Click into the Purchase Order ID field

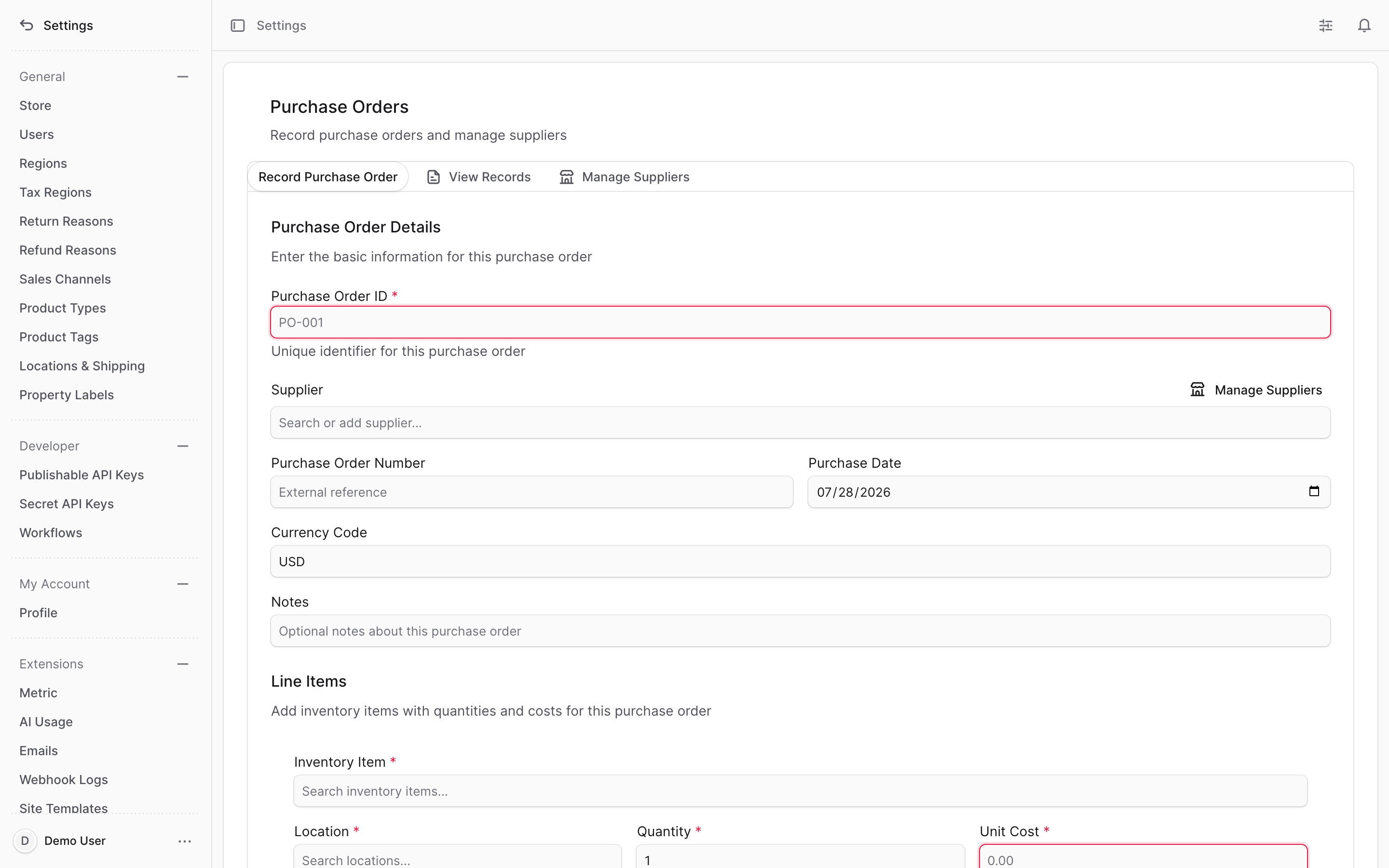[800, 322]
